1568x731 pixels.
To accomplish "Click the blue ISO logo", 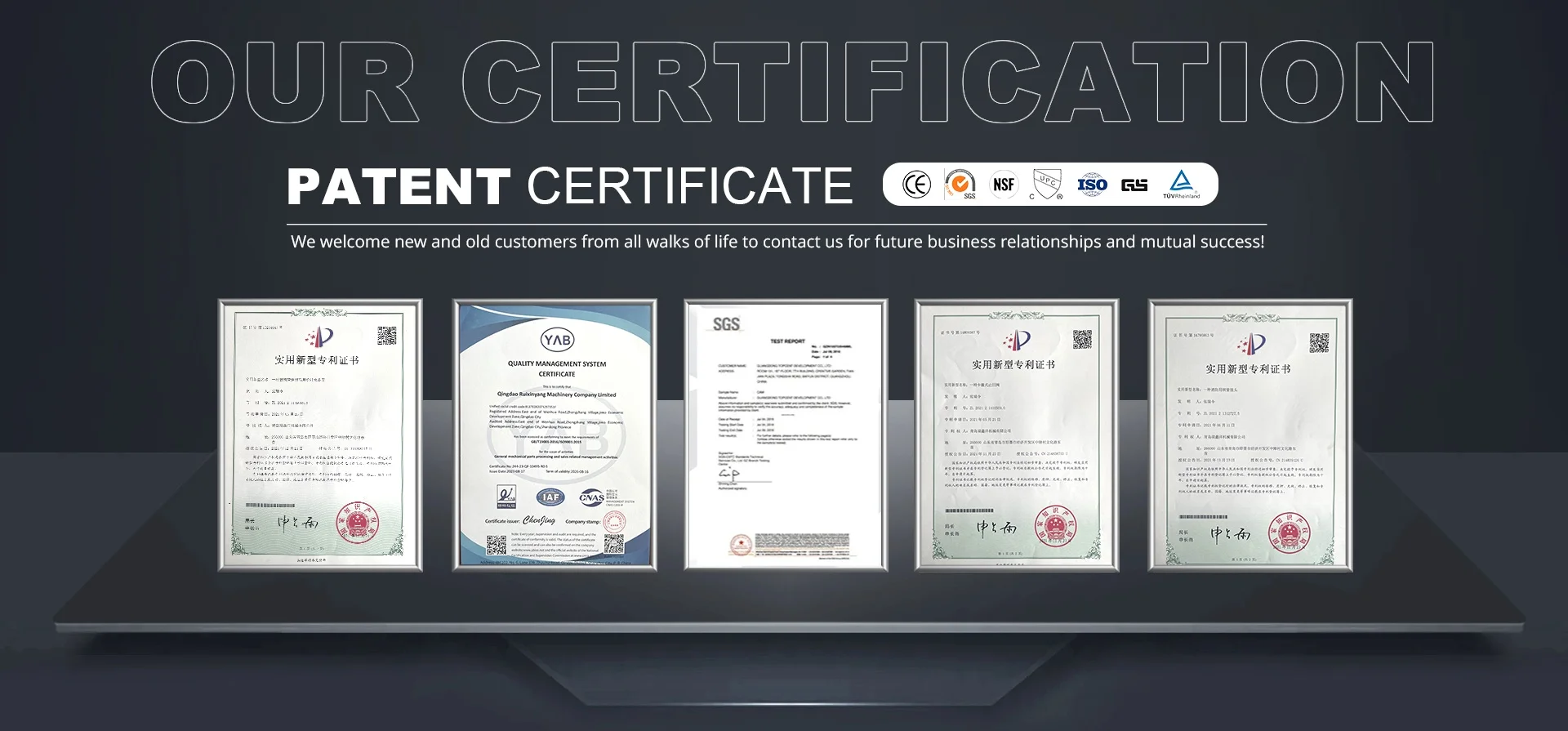I will click(x=1092, y=185).
